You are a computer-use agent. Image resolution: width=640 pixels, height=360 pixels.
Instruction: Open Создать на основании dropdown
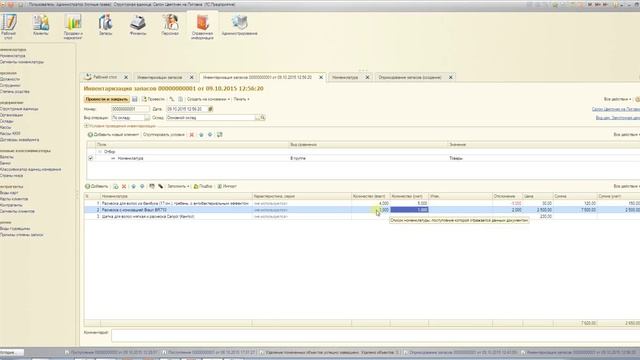click(x=208, y=99)
